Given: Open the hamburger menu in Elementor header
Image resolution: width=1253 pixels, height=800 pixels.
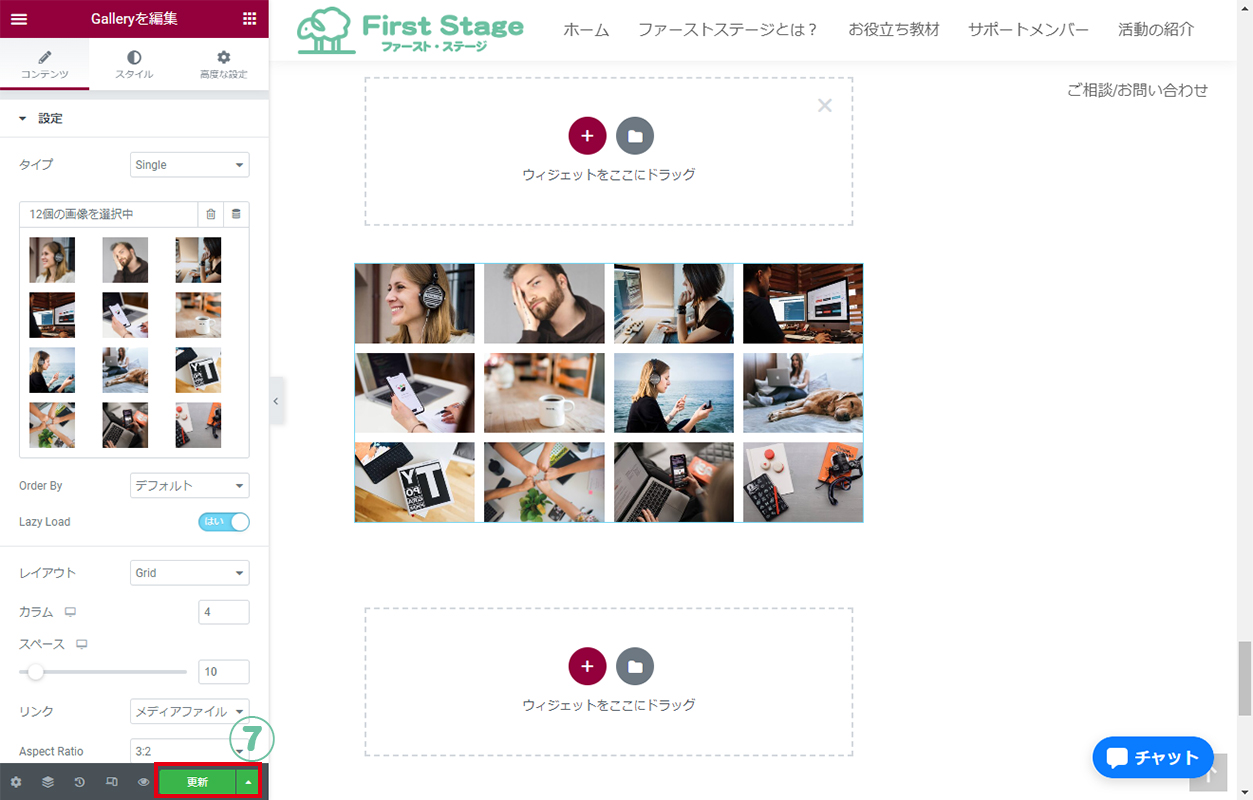Looking at the screenshot, I should [x=19, y=19].
